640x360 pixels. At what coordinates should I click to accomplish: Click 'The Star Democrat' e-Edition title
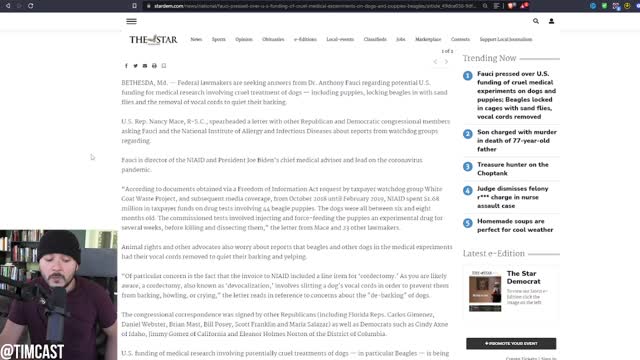click(x=523, y=278)
